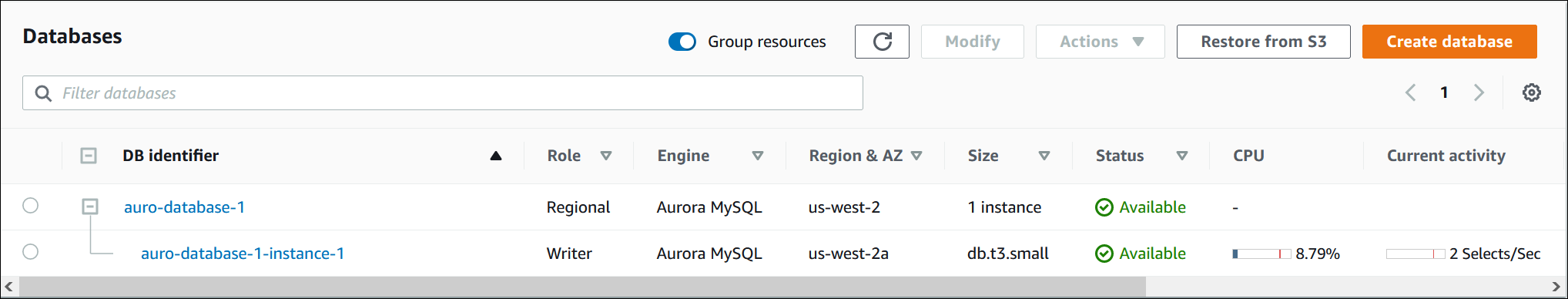
Task: Go to next page chevron
Action: coord(1479,92)
